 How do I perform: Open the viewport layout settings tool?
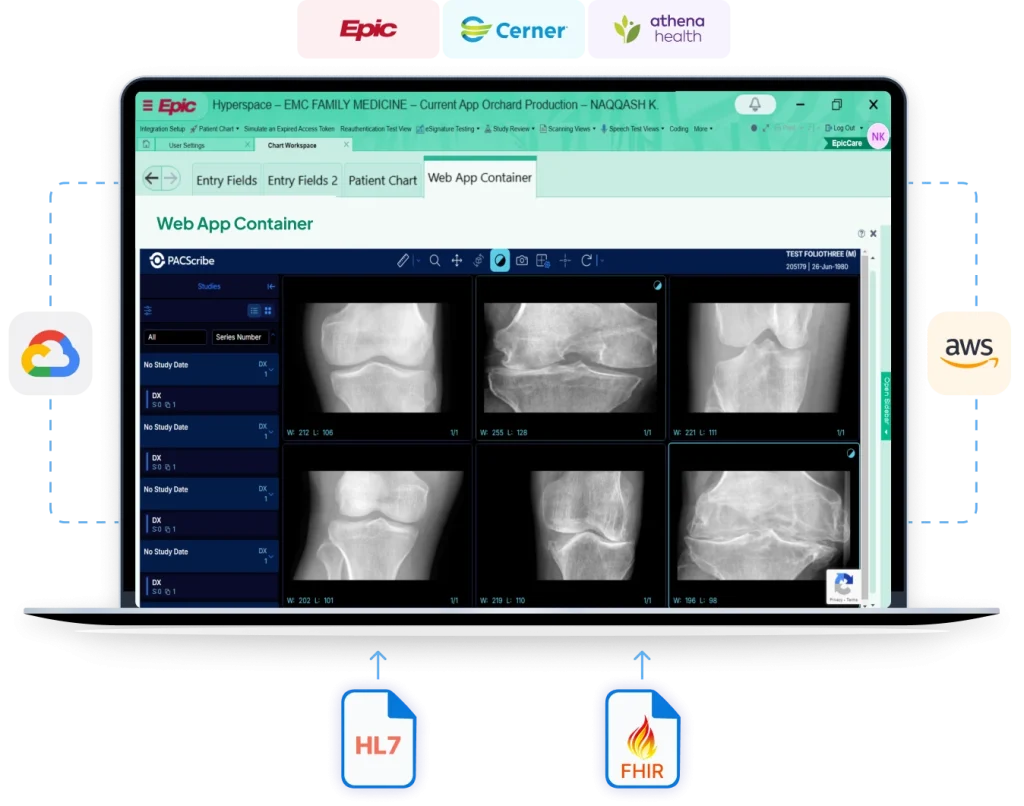[543, 261]
